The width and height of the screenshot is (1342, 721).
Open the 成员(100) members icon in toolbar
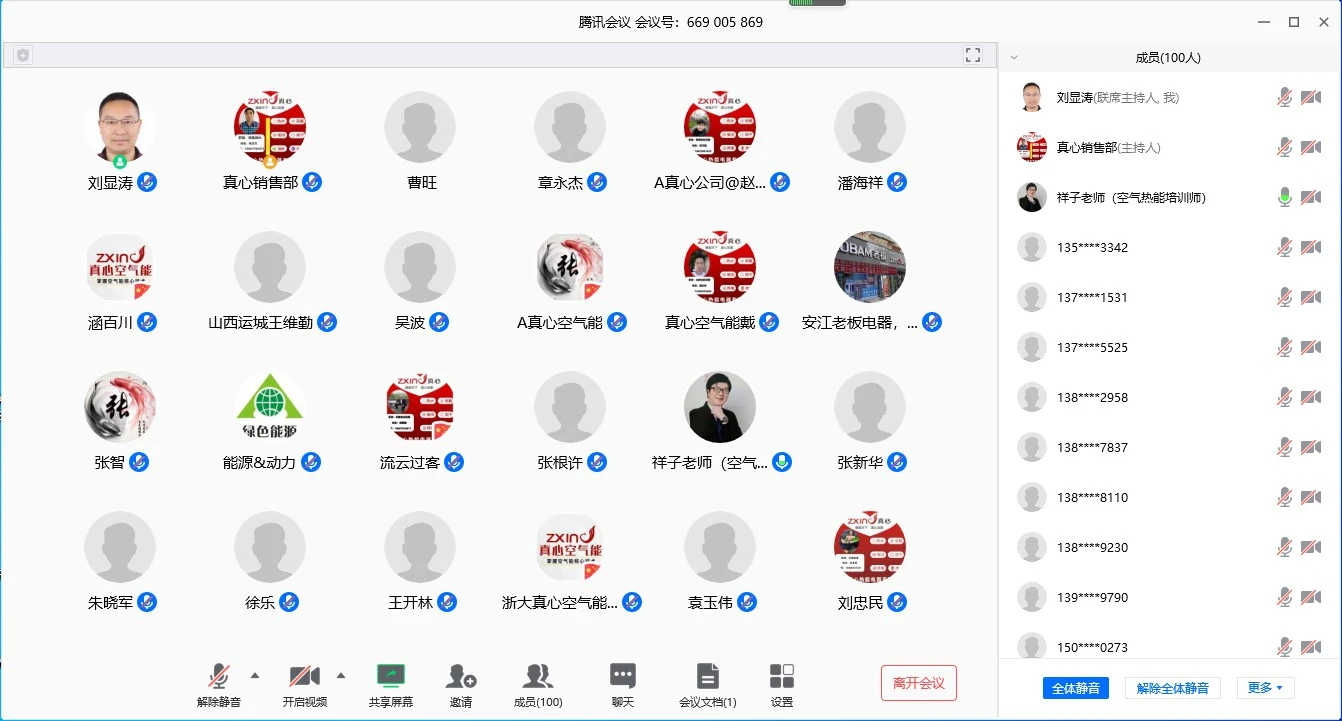538,677
